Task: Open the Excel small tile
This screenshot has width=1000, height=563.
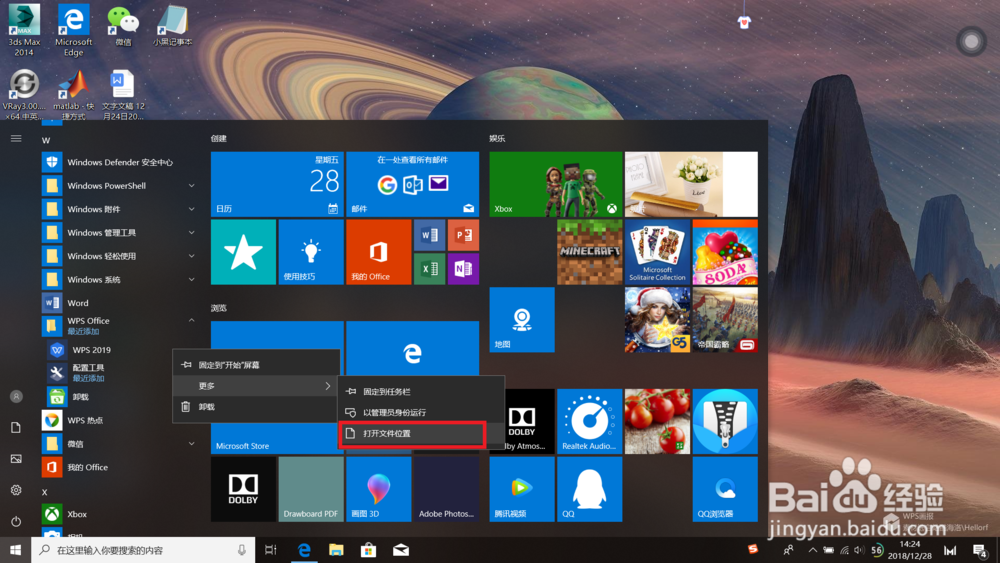Action: [x=429, y=269]
